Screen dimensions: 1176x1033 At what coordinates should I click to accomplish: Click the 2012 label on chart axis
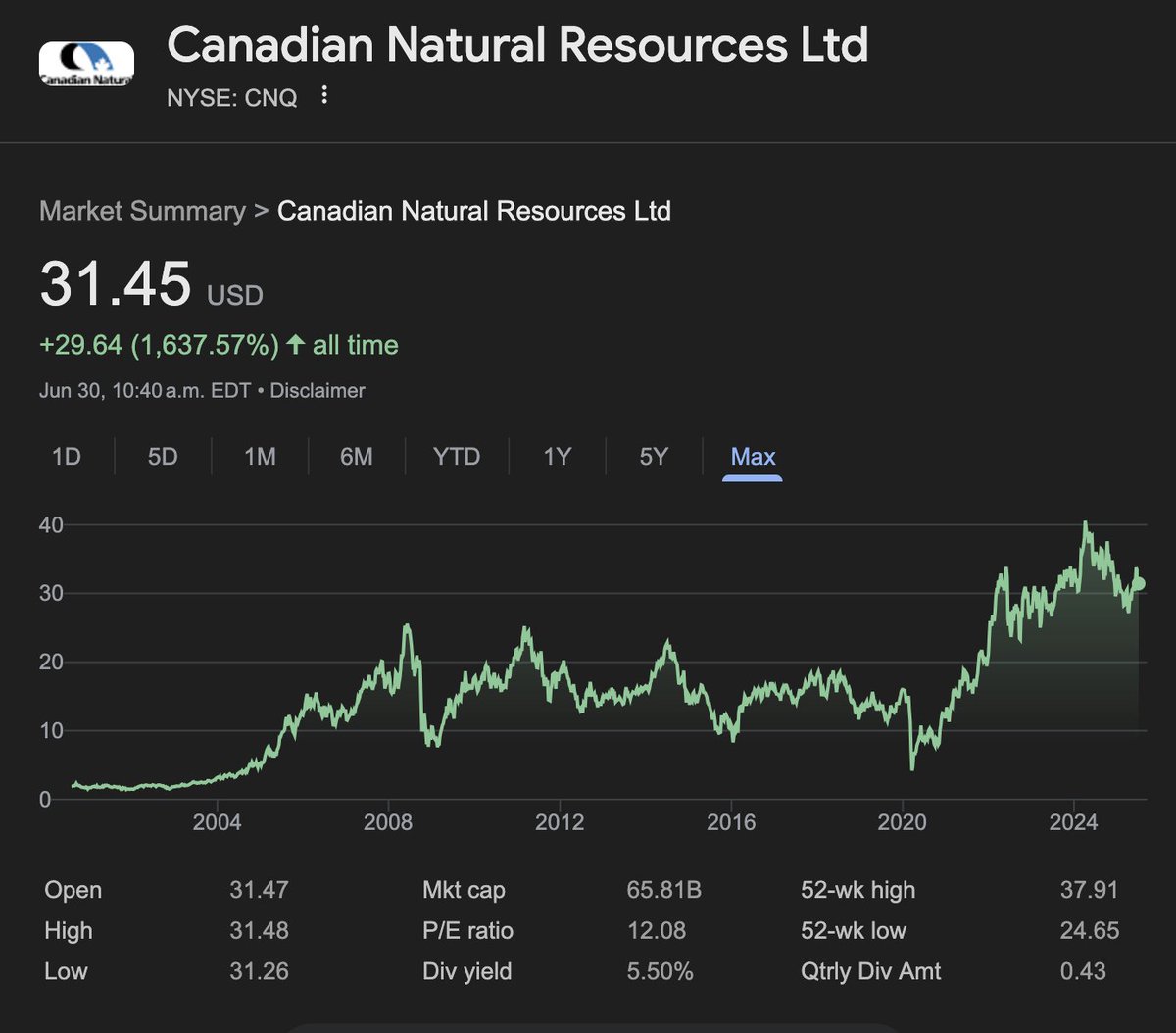pyautogui.click(x=560, y=821)
